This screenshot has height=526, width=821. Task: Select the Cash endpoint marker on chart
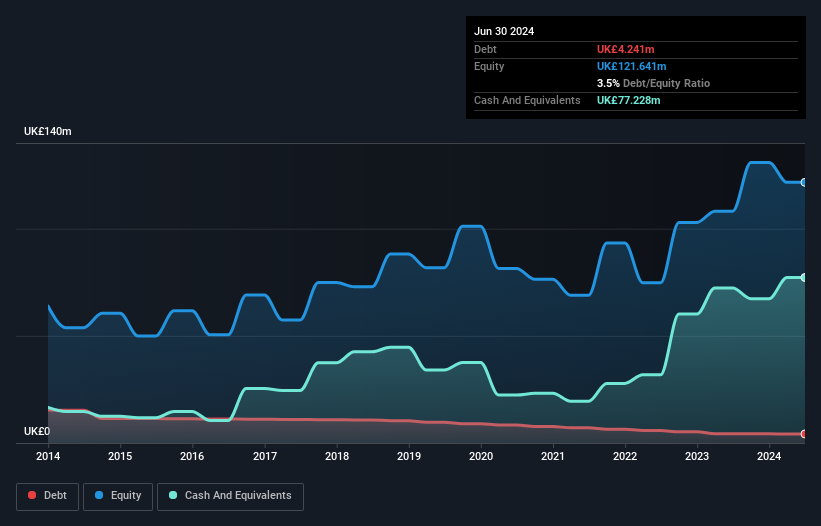coord(804,277)
